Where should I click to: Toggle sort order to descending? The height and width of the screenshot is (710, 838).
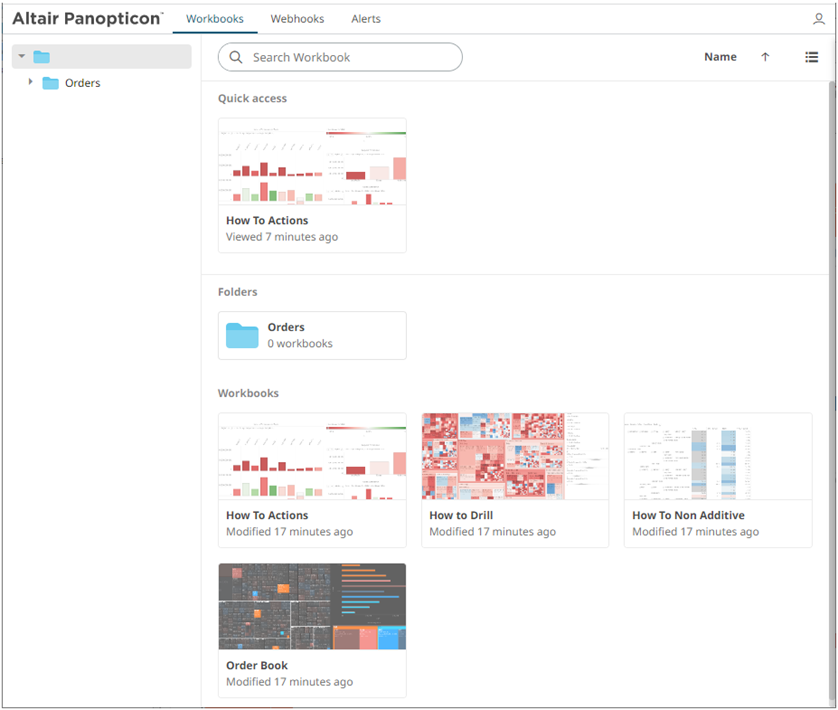(x=765, y=57)
